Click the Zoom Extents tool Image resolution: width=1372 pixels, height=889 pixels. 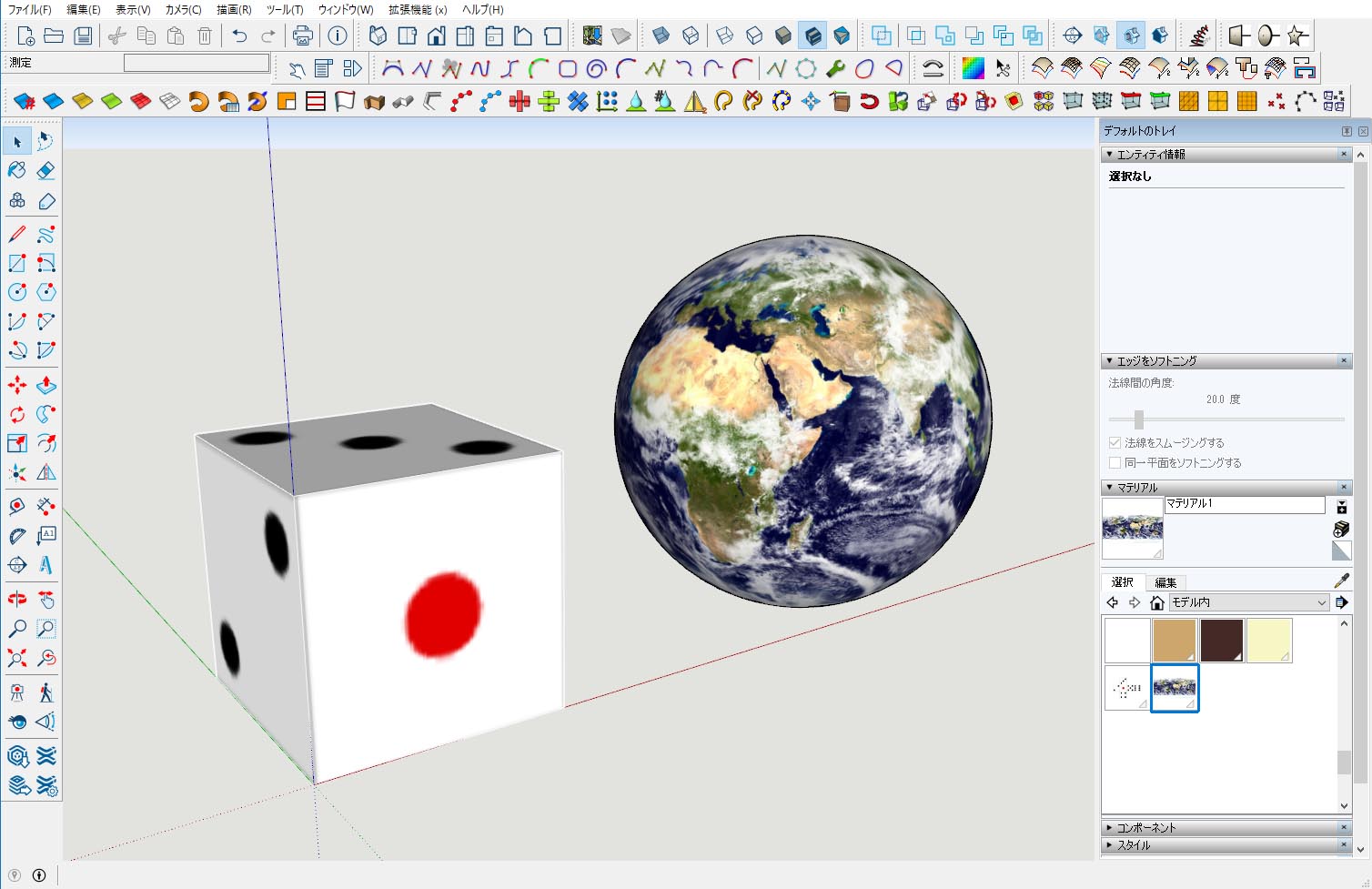[17, 658]
